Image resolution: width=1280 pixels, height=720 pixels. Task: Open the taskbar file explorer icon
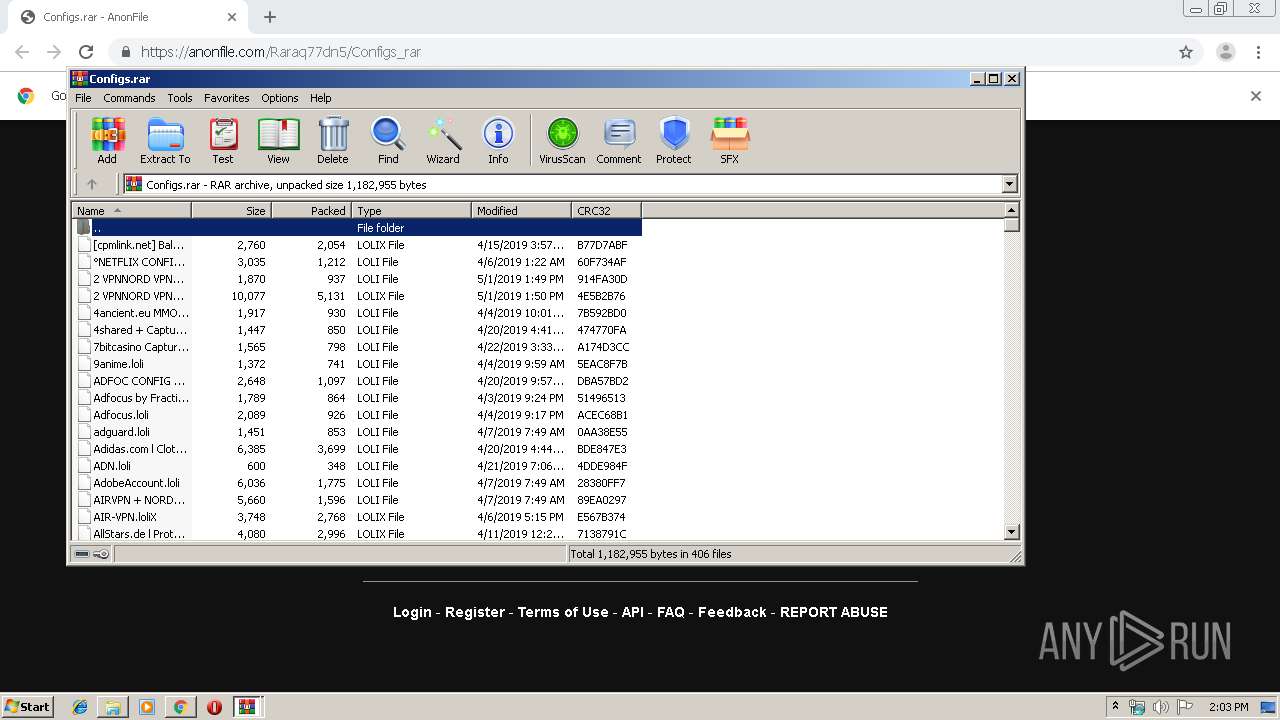[x=113, y=707]
